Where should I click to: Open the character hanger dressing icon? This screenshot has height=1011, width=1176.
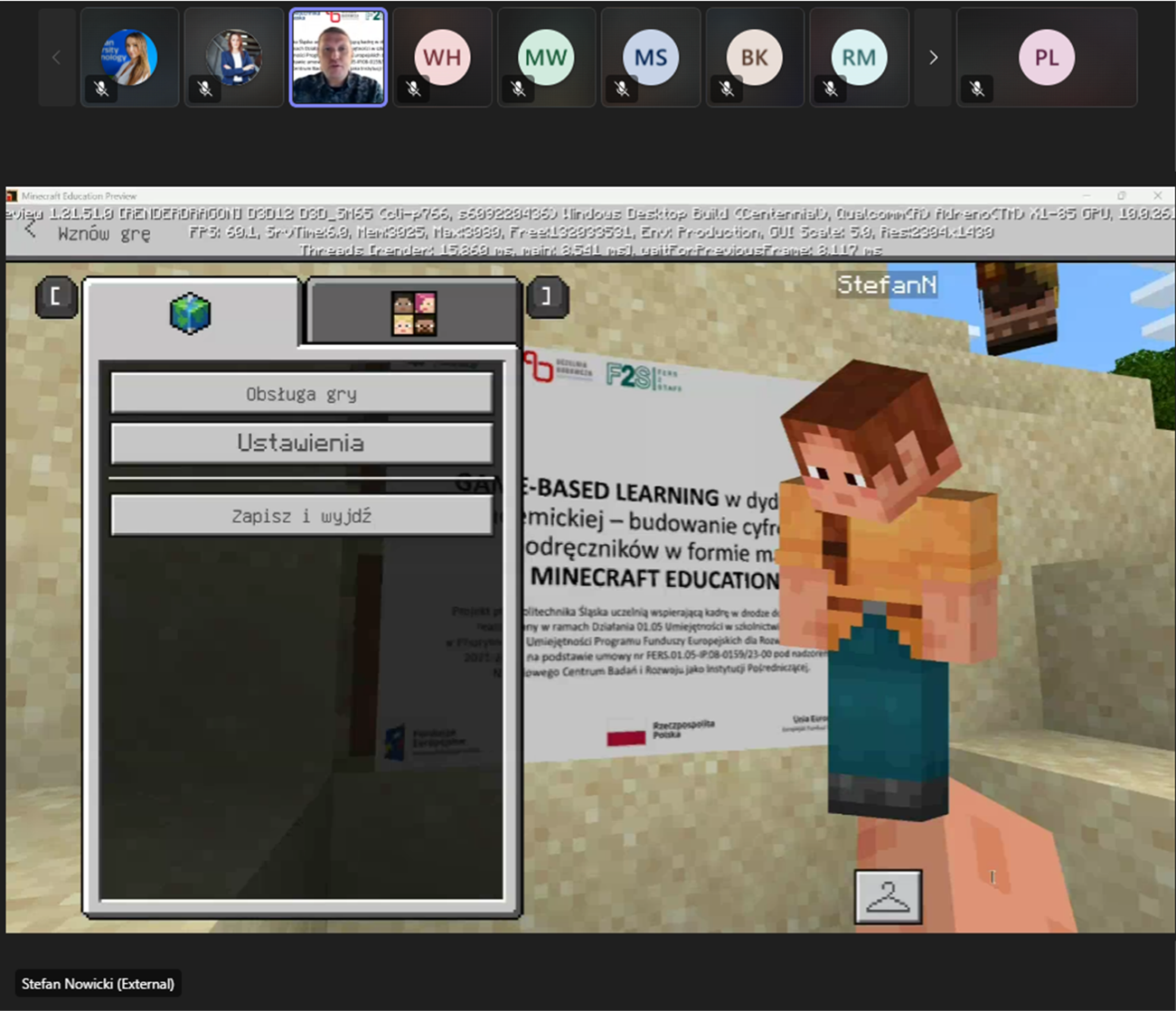888,896
